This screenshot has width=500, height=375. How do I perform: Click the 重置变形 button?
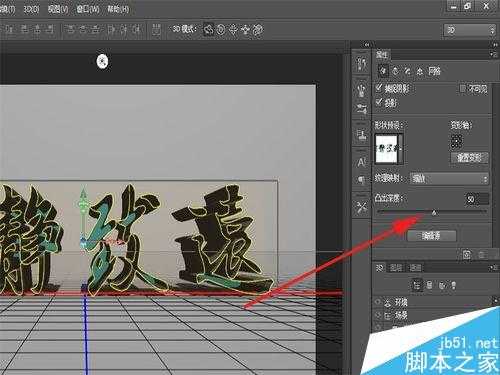(x=469, y=158)
